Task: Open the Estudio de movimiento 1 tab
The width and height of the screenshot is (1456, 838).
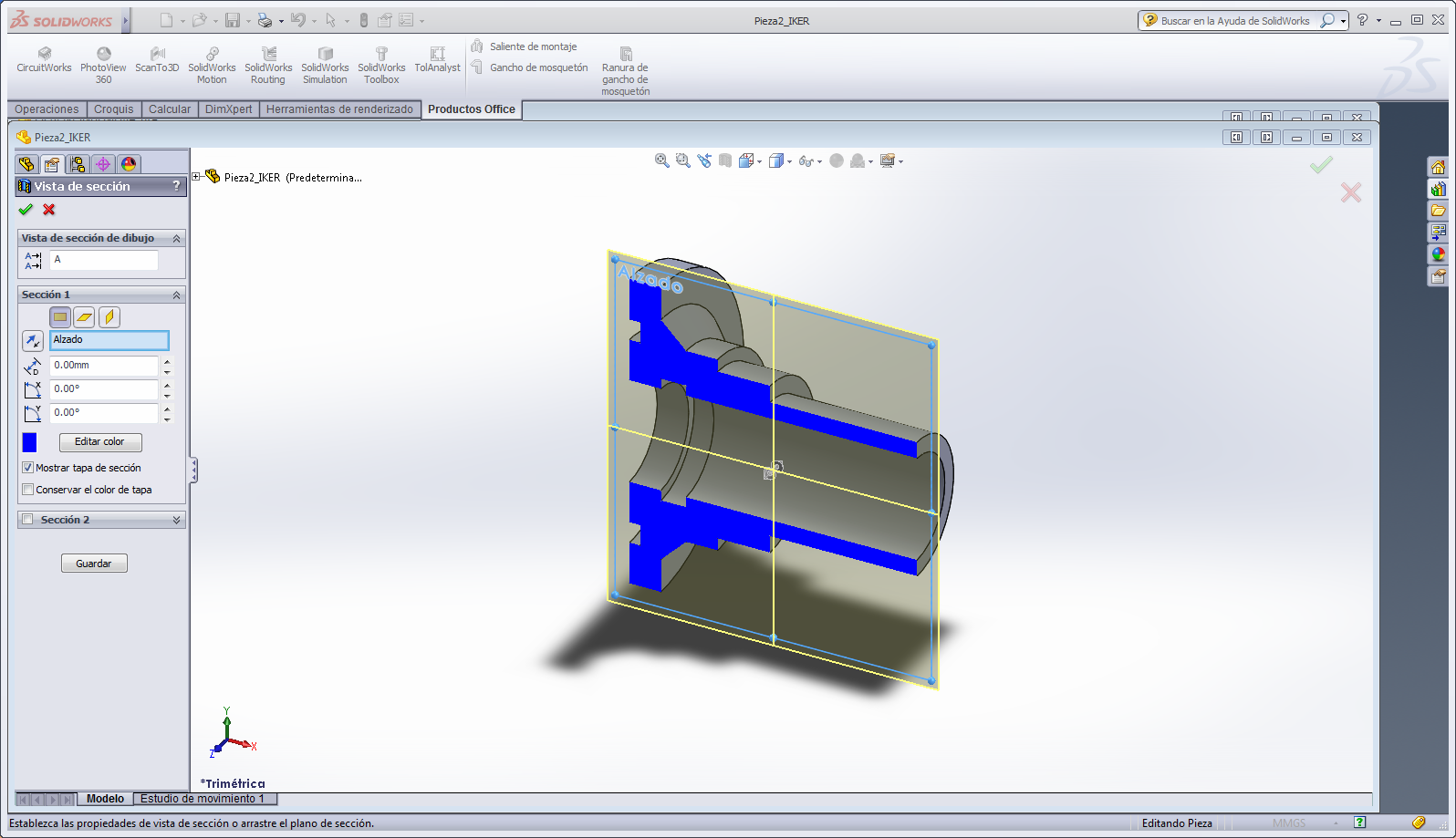Action: (202, 799)
